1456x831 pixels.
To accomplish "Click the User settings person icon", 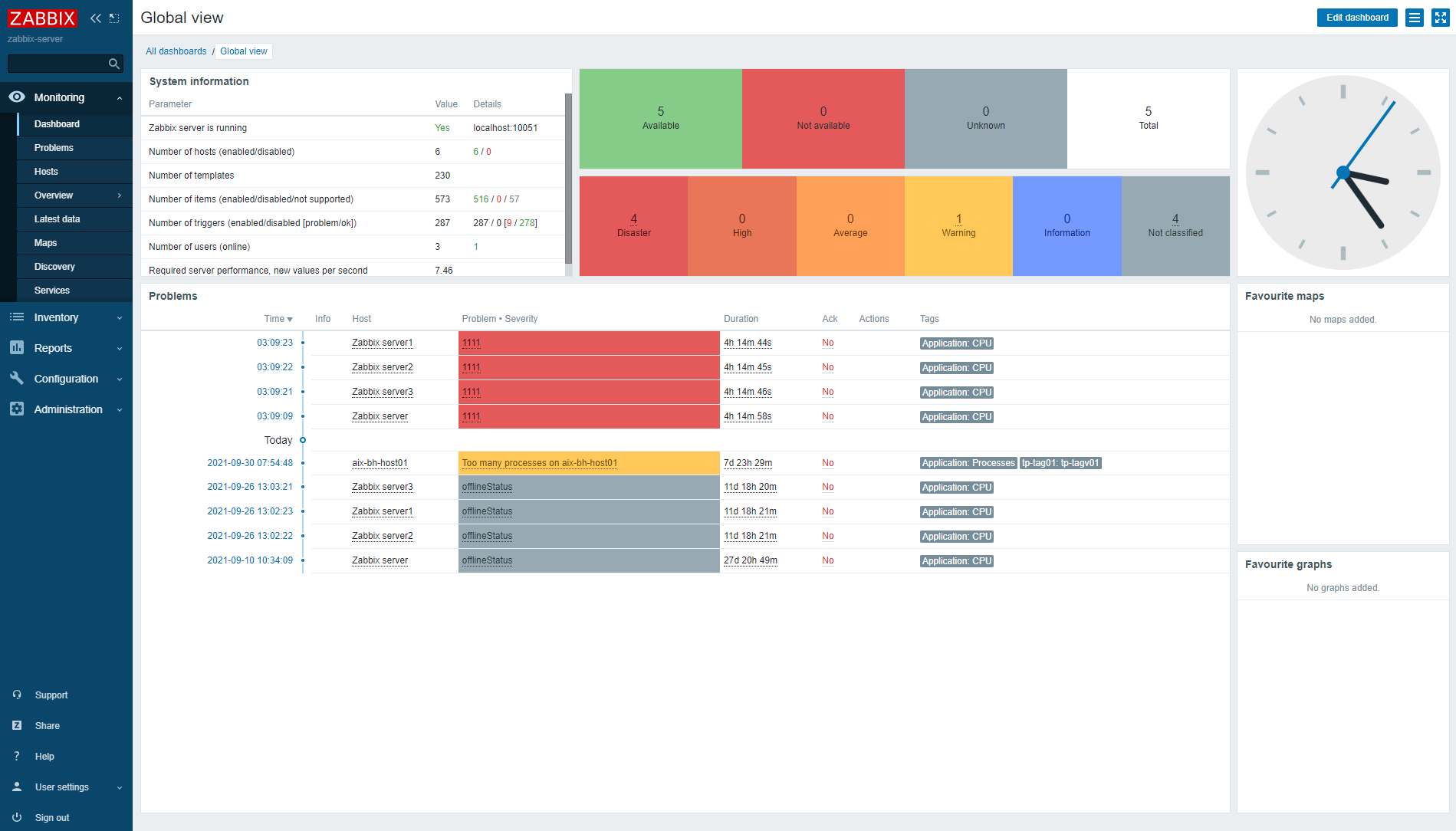I will pyautogui.click(x=17, y=787).
